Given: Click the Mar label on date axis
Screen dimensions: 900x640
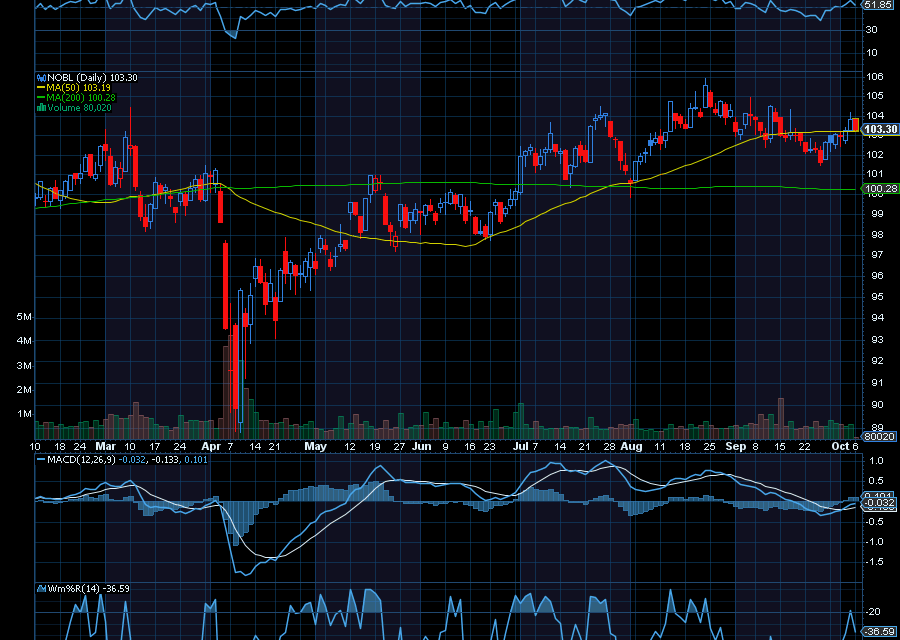Looking at the screenshot, I should [106, 446].
